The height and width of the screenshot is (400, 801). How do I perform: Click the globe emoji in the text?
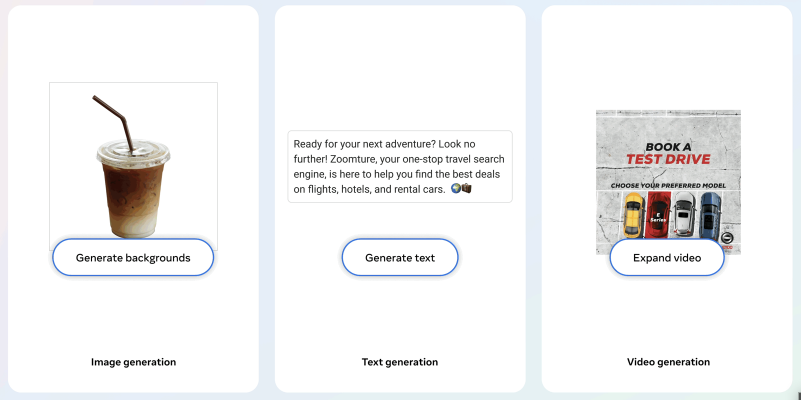[x=456, y=188]
